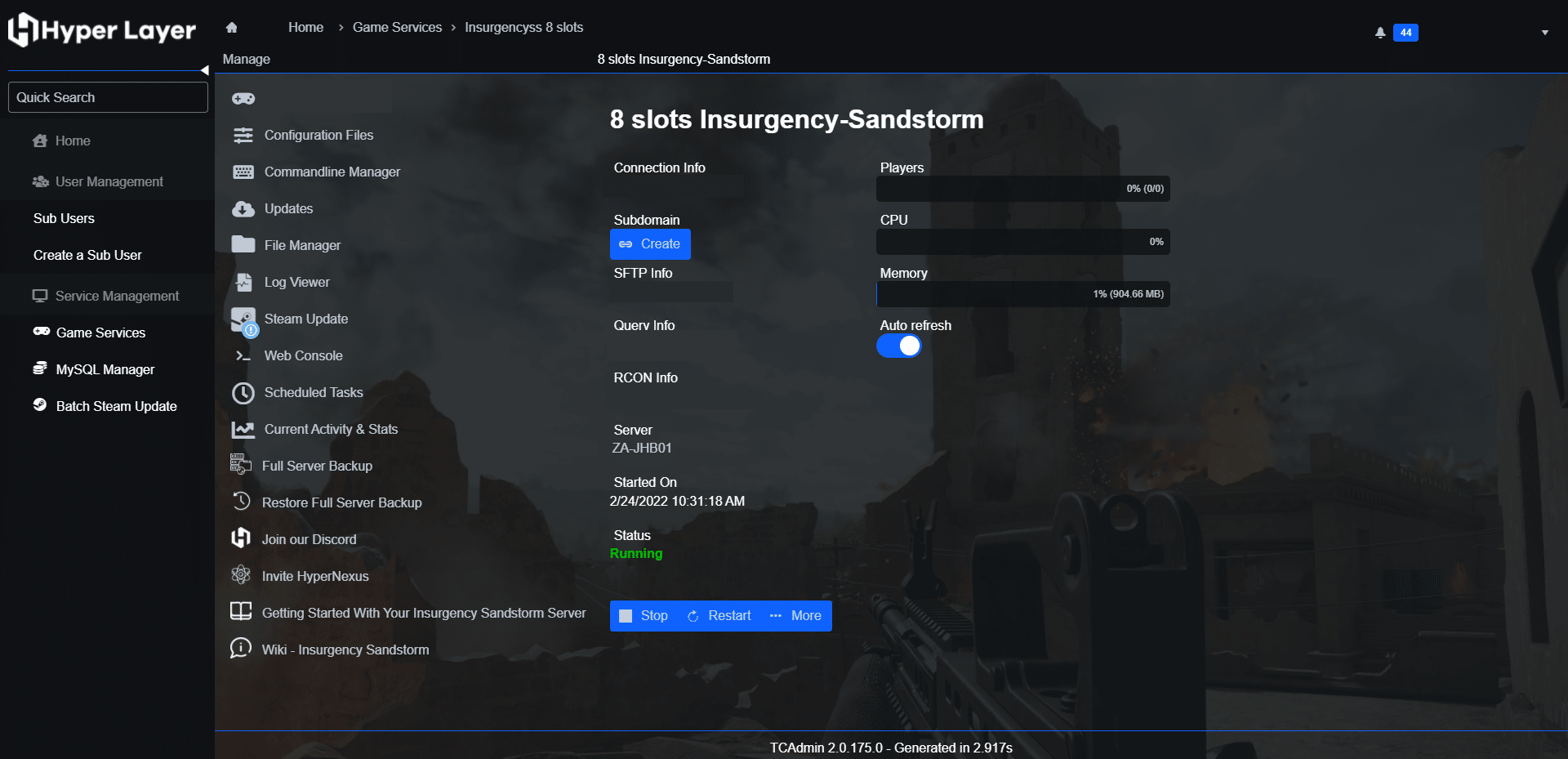Viewport: 1568px width, 759px height.
Task: Restart the game server
Action: (719, 616)
